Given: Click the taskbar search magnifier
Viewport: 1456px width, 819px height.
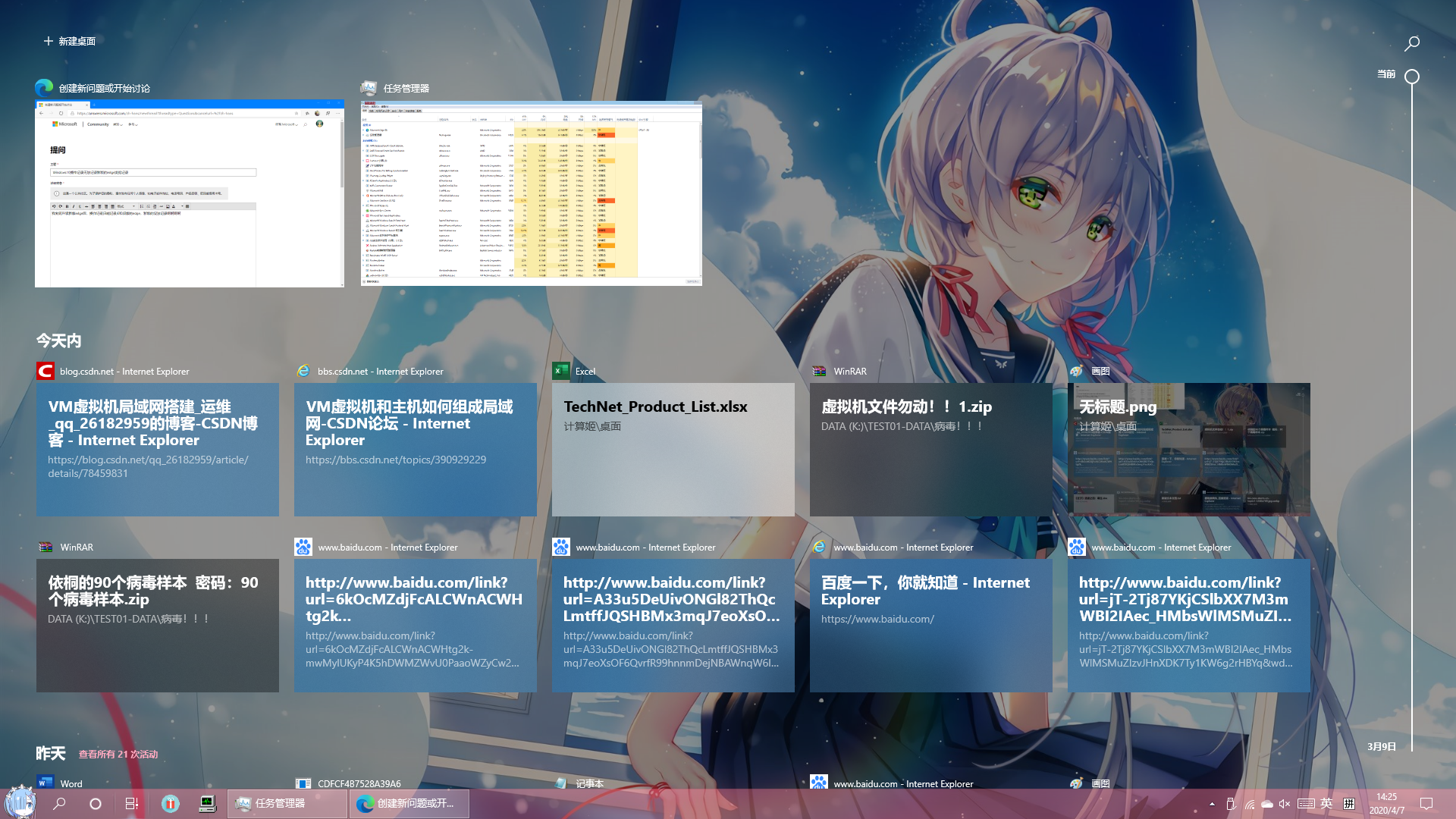Looking at the screenshot, I should [59, 804].
